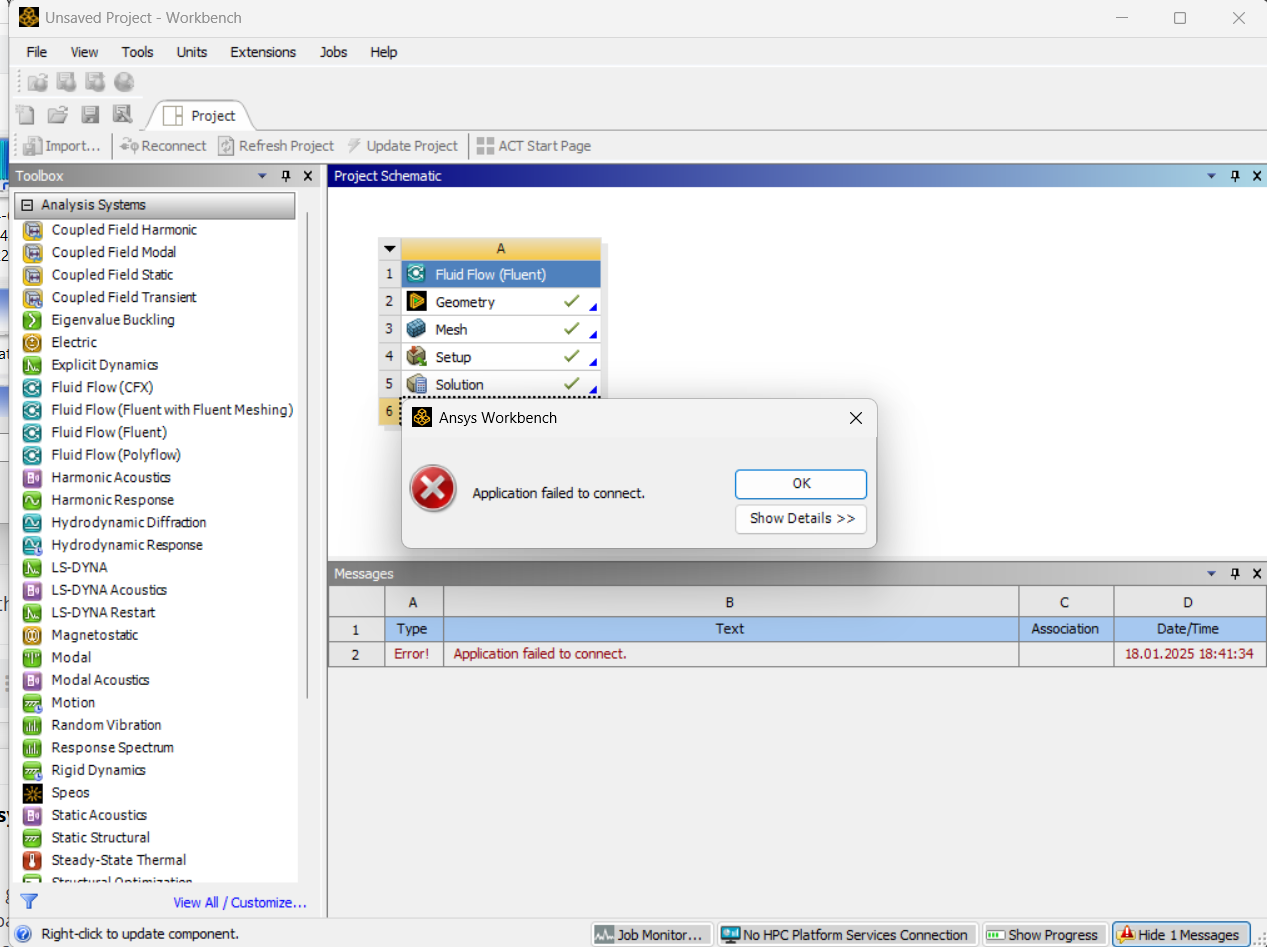Screen dimensions: 1267x947
Task: Collapse the Analysis Systems section
Action: 27,205
